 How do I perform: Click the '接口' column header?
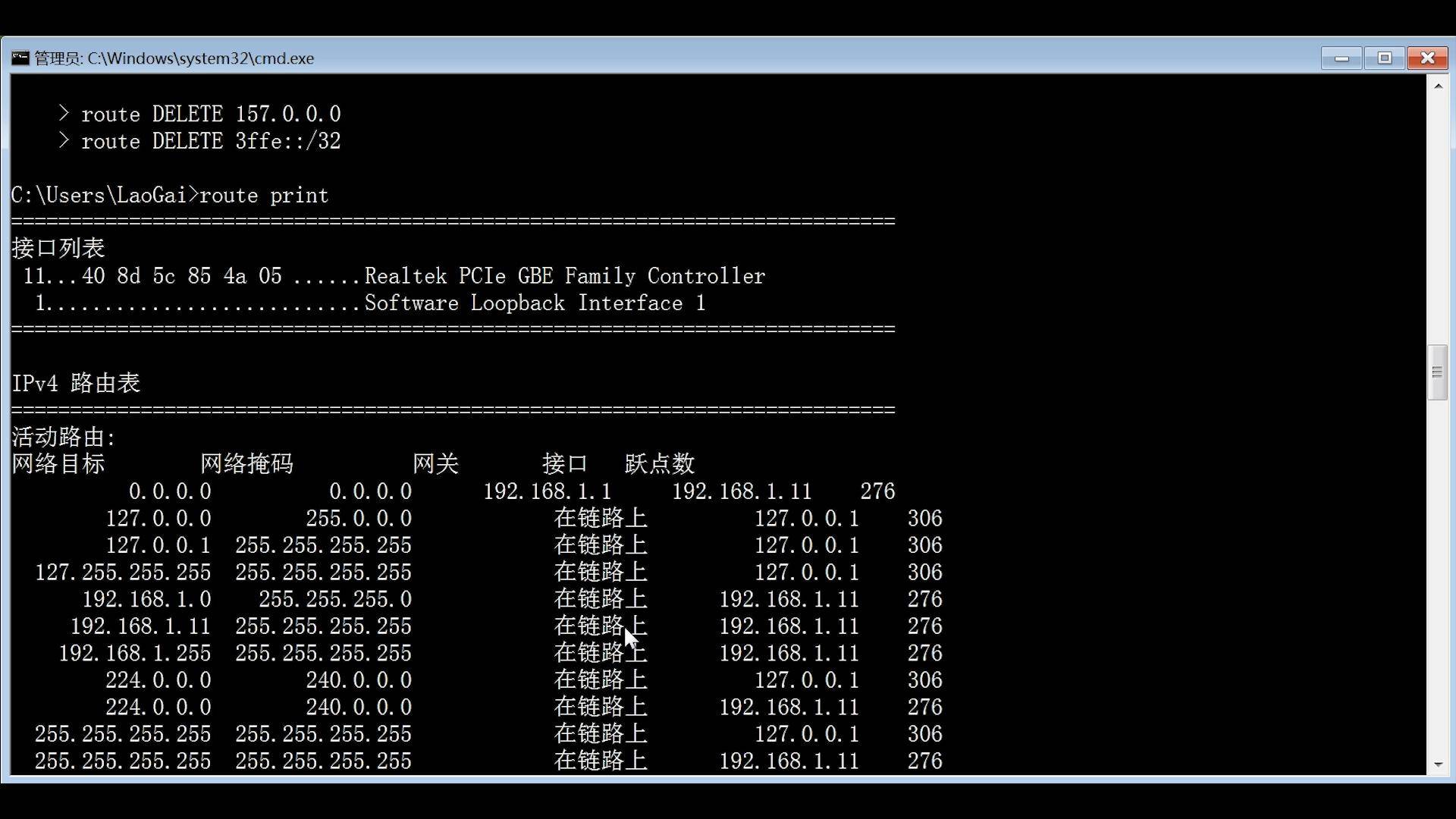(565, 464)
